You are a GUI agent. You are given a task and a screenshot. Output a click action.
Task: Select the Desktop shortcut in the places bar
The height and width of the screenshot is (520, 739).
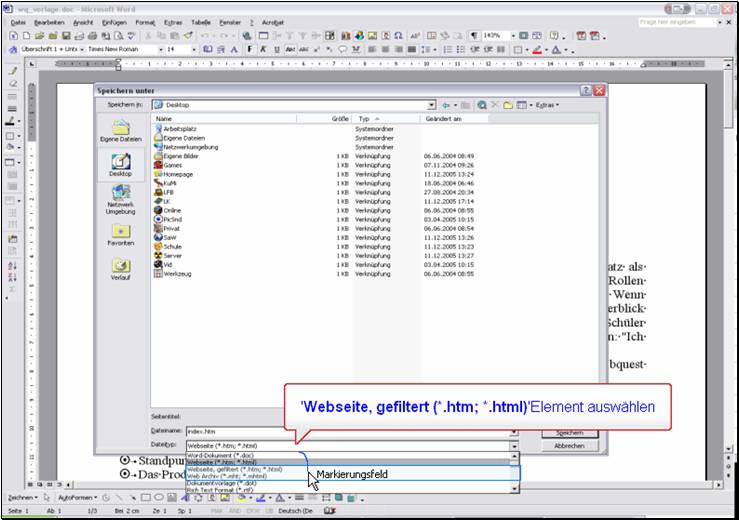coord(121,166)
